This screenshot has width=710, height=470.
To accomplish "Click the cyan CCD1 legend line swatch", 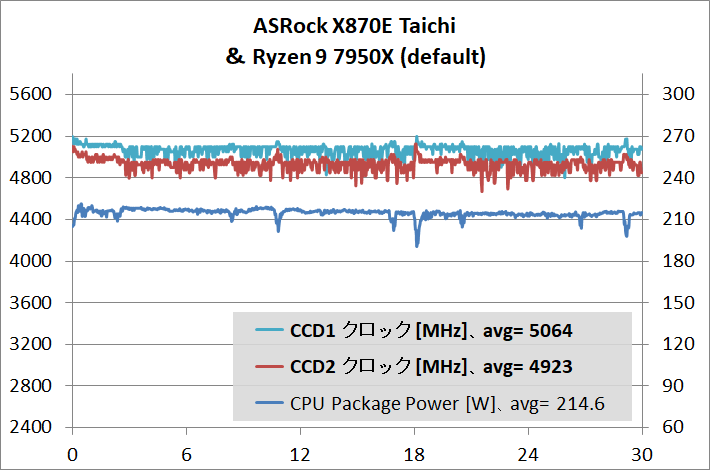I will pyautogui.click(x=269, y=330).
